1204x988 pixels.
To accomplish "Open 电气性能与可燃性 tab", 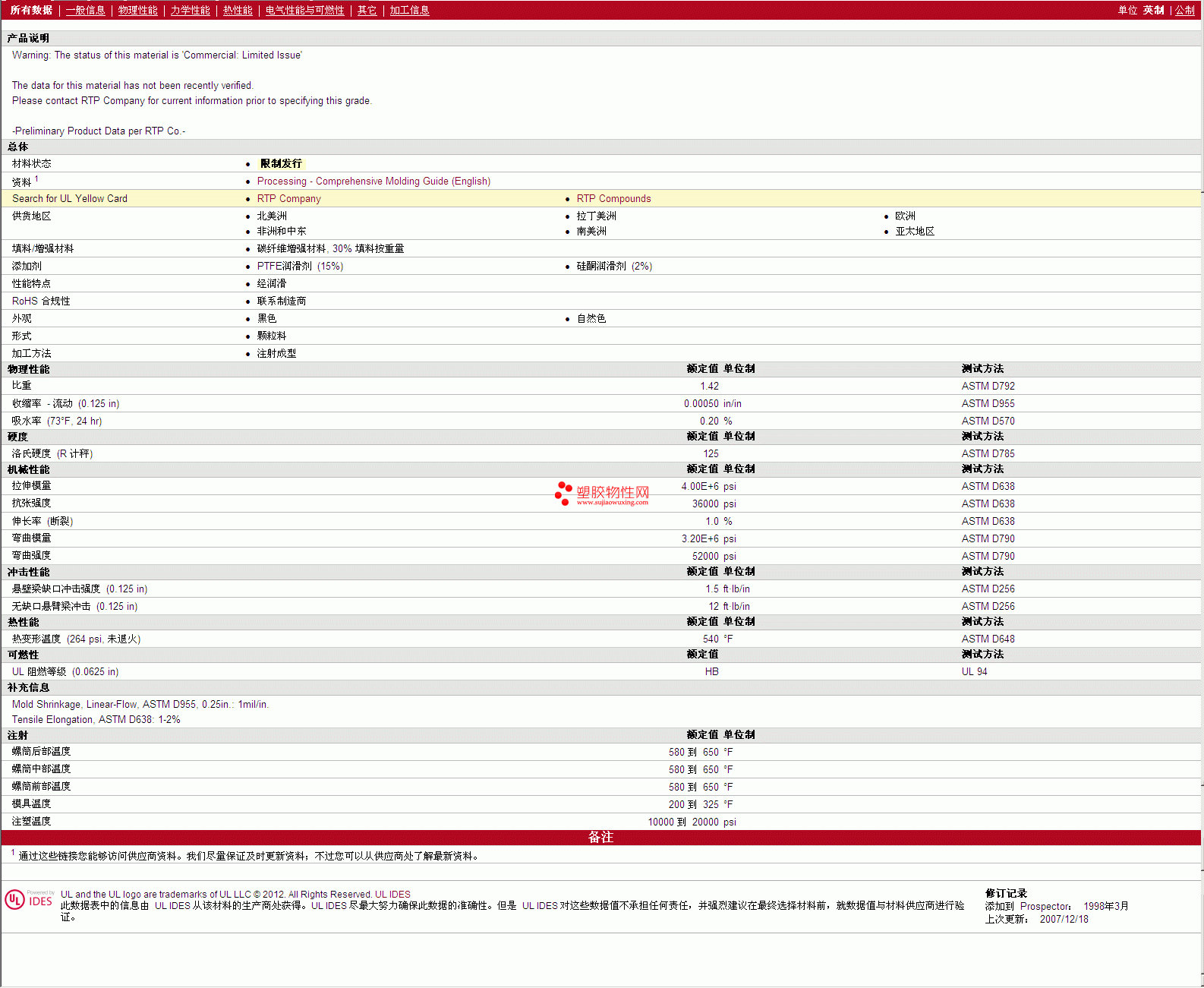I will [x=305, y=11].
